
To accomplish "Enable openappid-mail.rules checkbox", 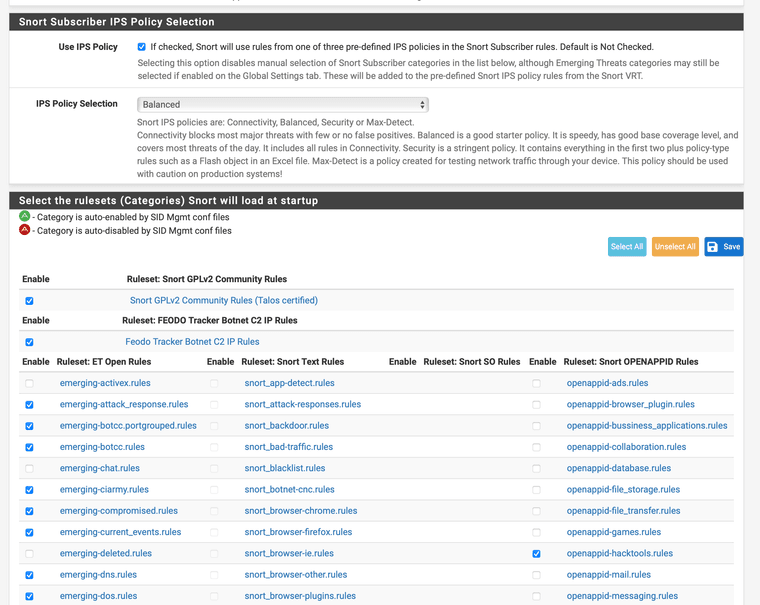I will [536, 575].
